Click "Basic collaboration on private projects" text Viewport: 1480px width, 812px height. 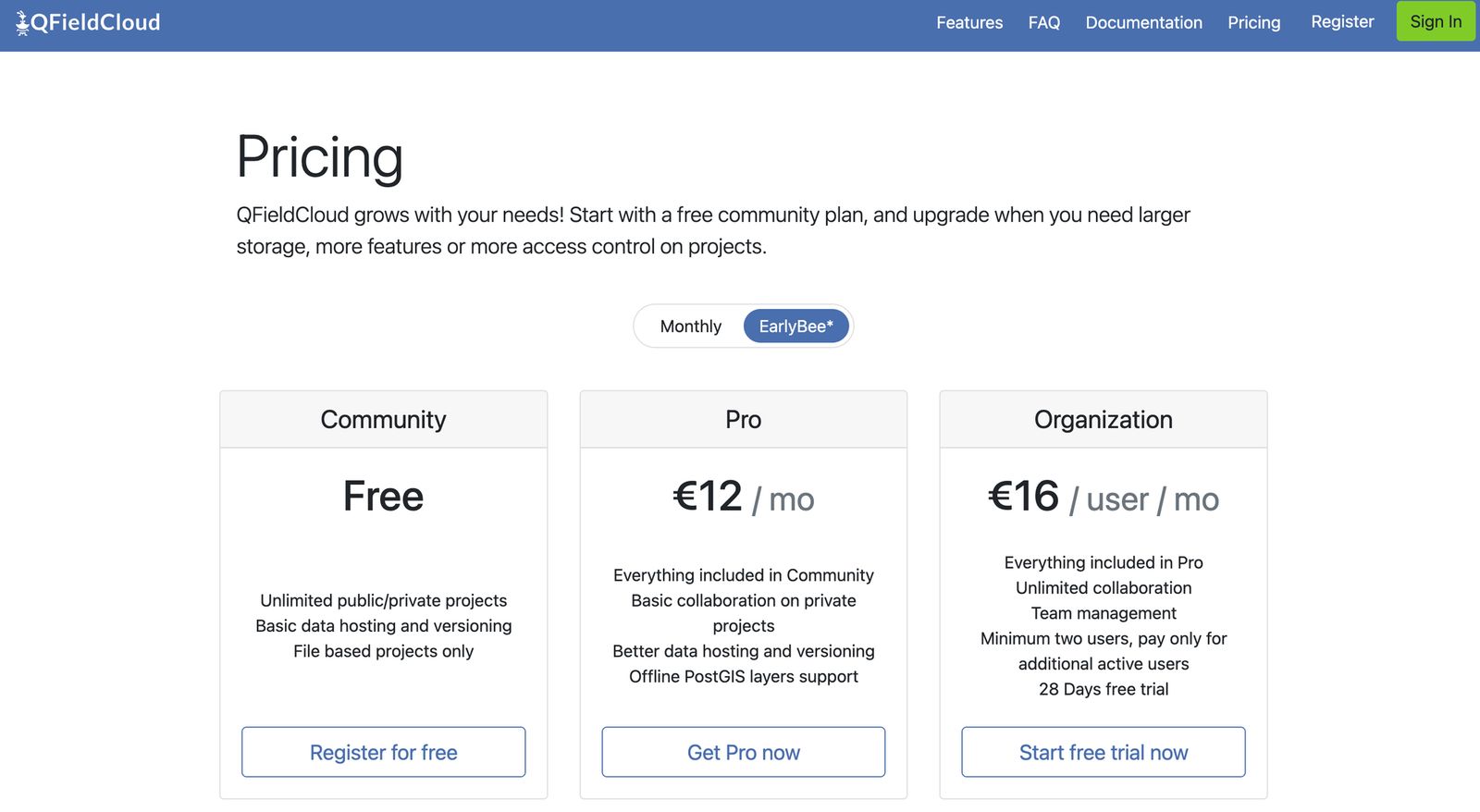coord(744,613)
